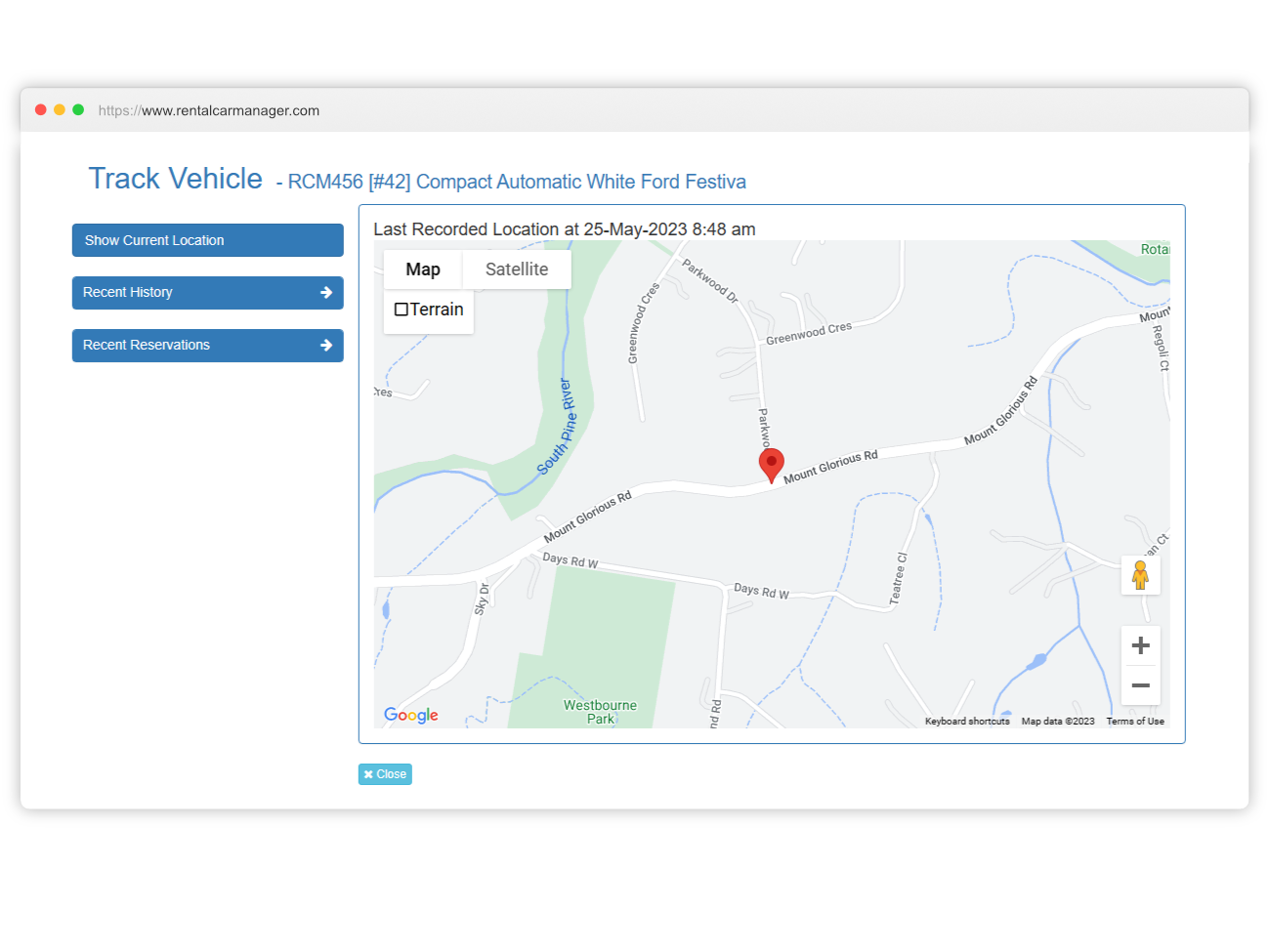Enable the Terrain checkbox

[x=401, y=310]
